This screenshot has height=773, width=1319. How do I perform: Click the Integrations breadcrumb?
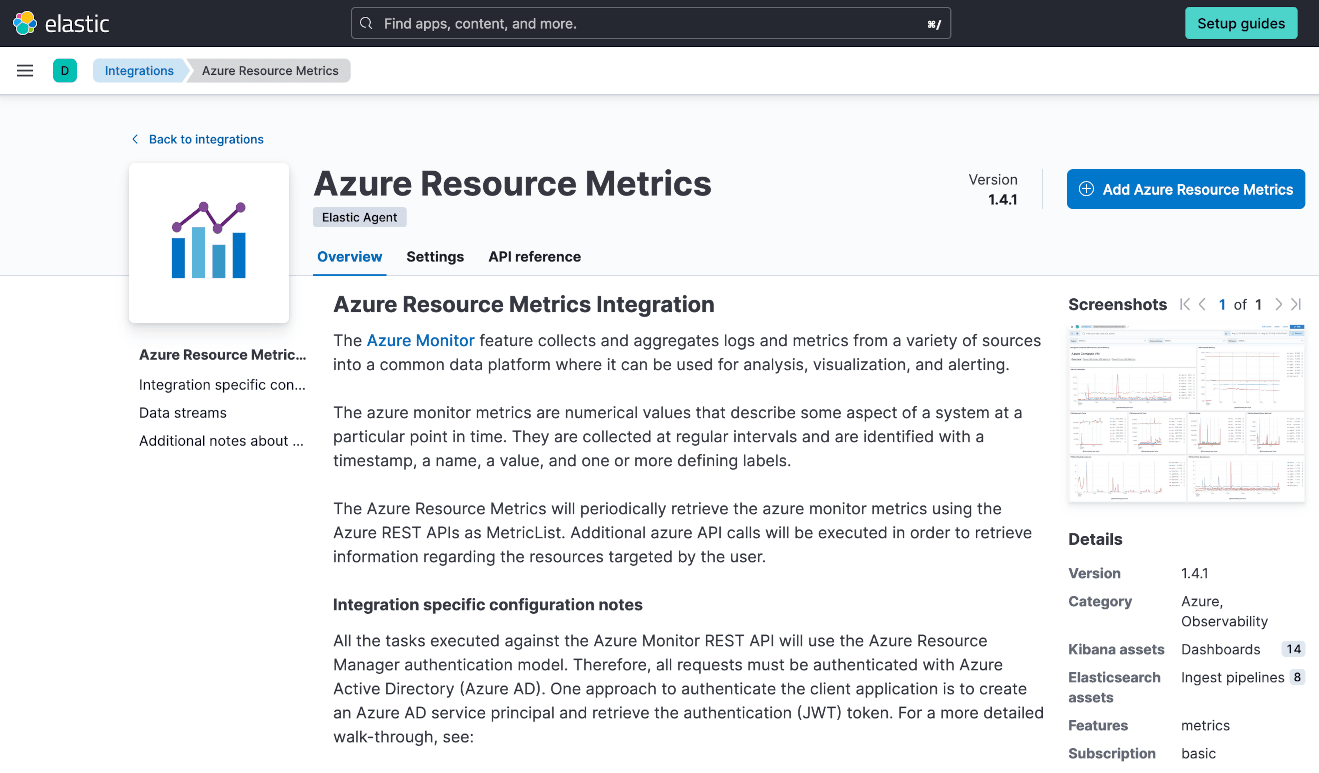pyautogui.click(x=139, y=71)
